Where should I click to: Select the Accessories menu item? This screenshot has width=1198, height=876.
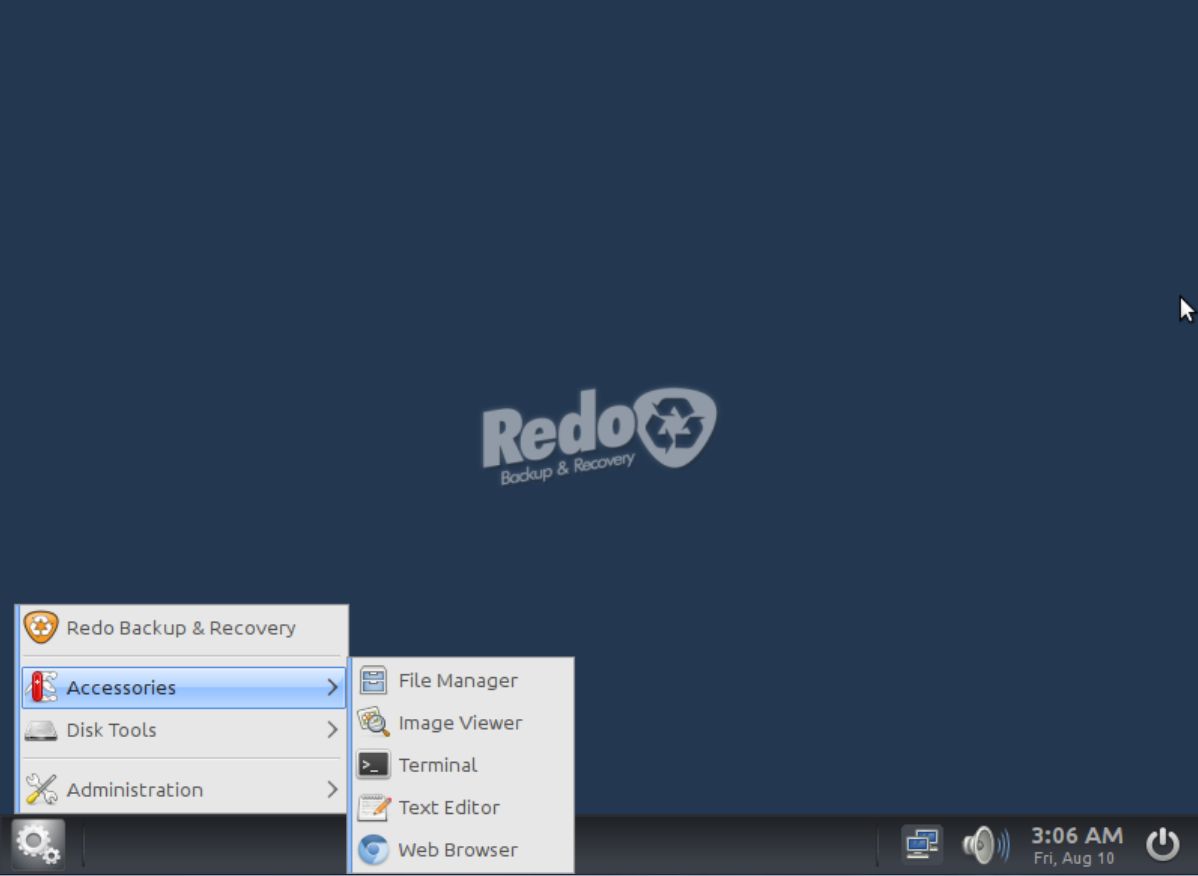[183, 687]
